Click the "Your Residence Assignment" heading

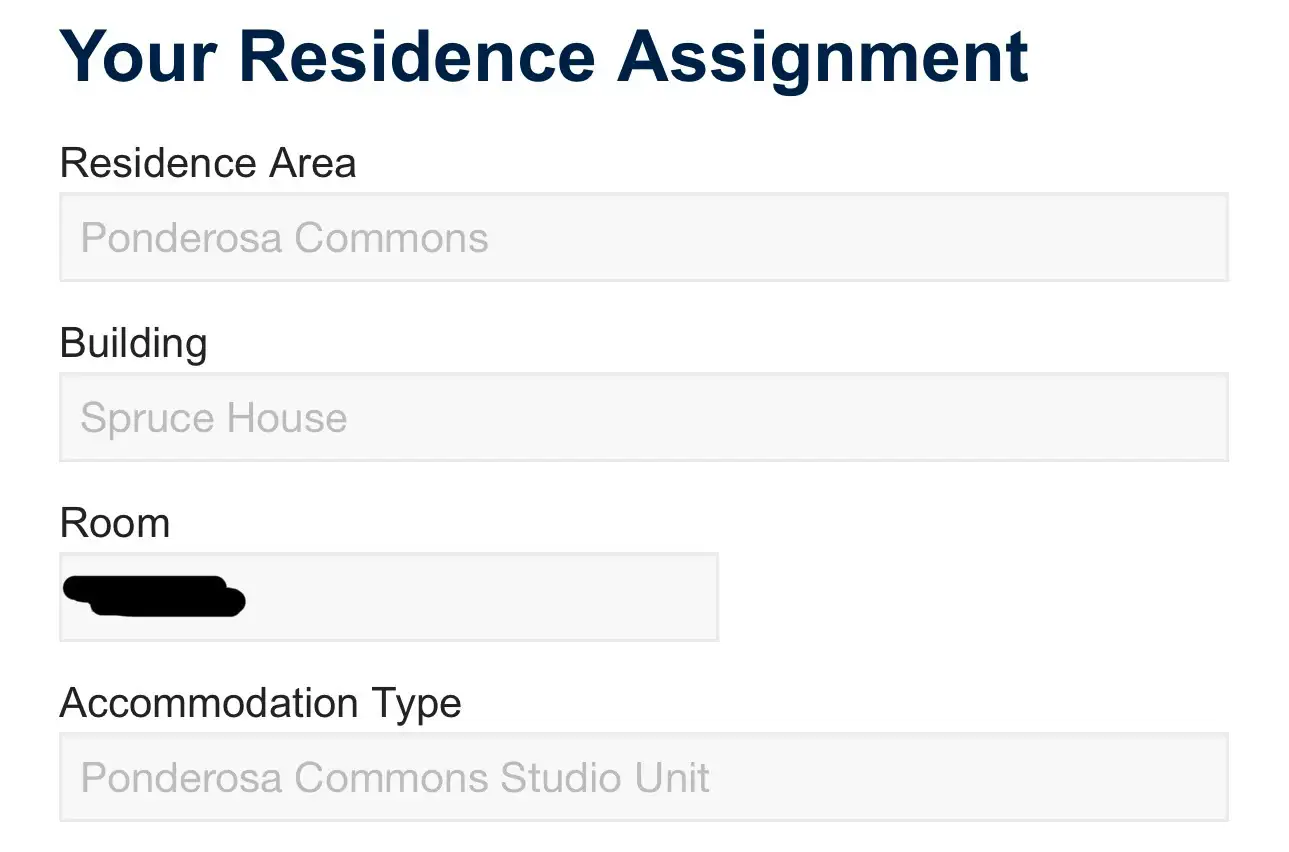(544, 58)
